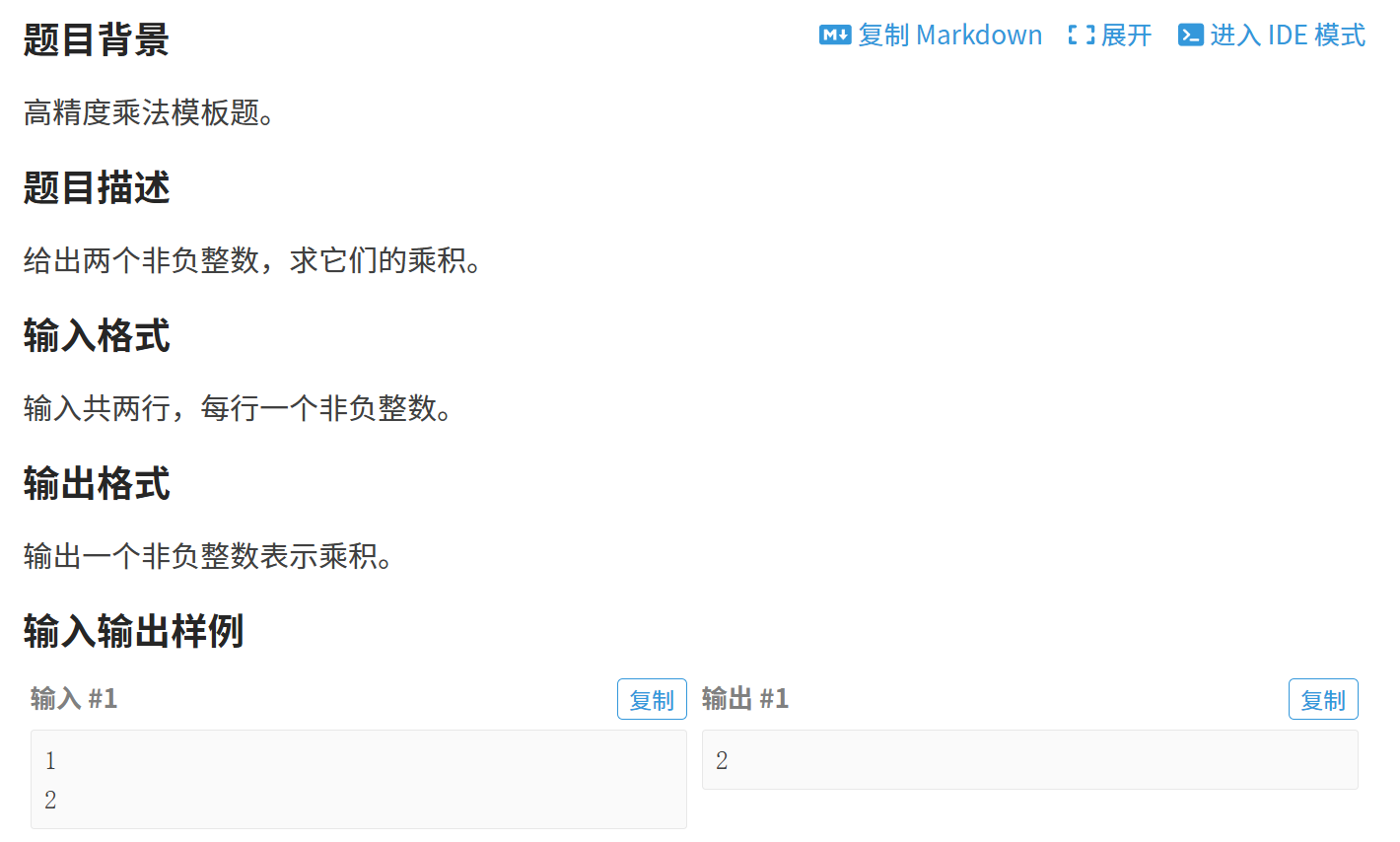Click the Markdown icon beside 复制 Markdown

835,35
